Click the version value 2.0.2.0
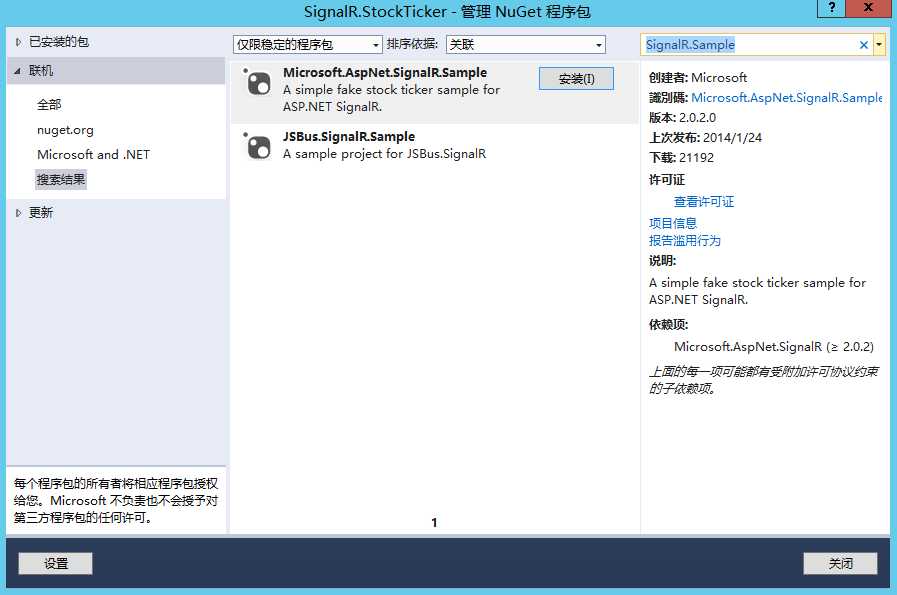 coord(697,118)
